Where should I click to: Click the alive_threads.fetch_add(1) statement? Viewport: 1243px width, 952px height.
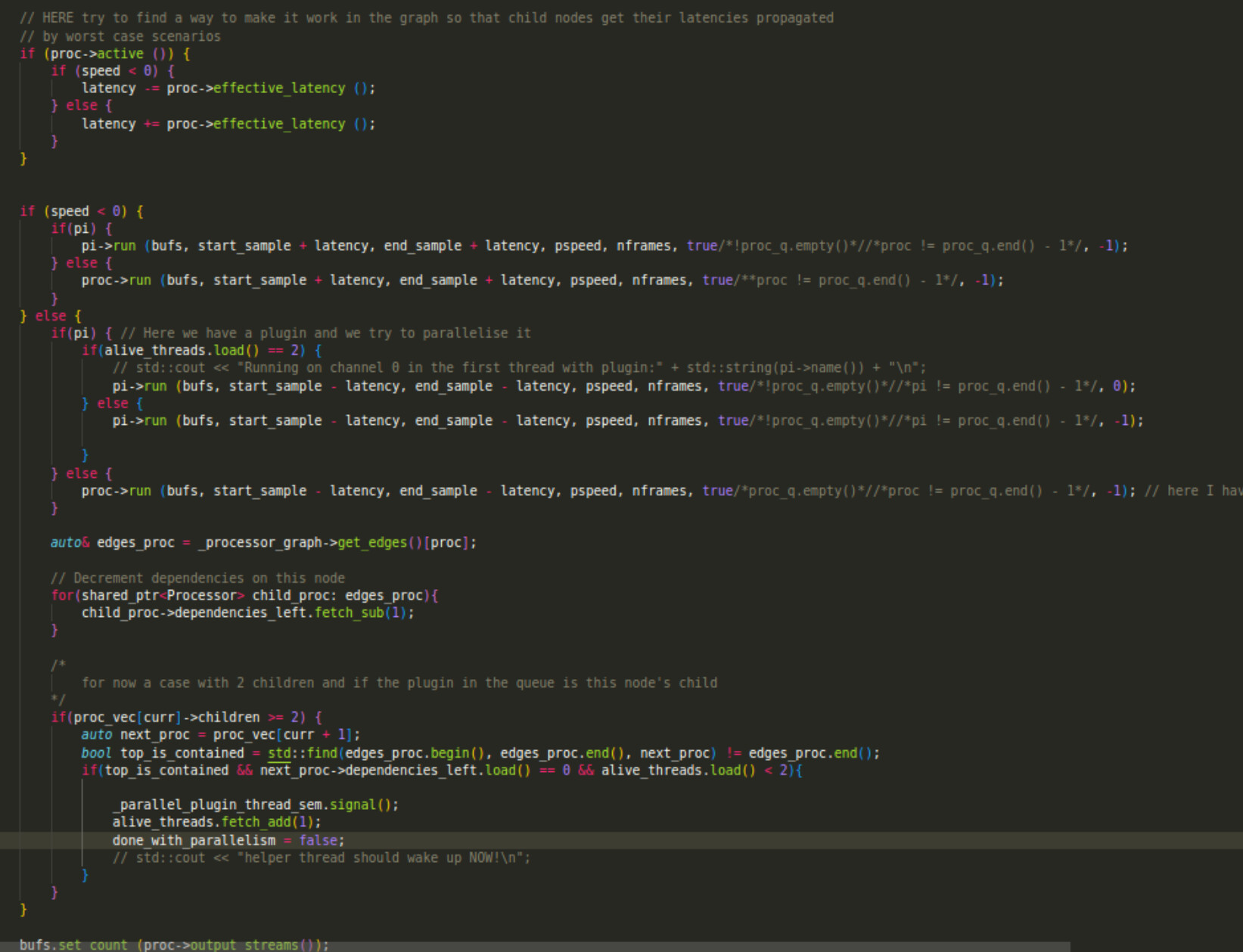pos(216,823)
